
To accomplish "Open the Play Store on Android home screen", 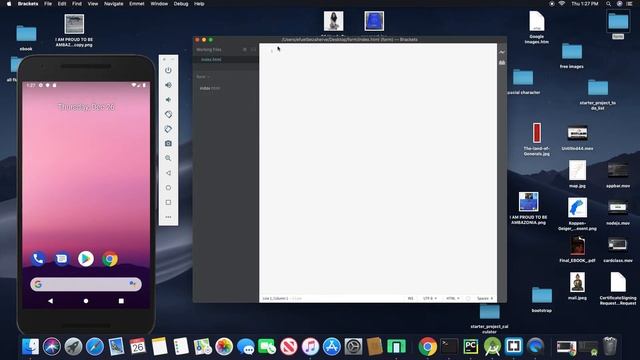I will (86, 259).
